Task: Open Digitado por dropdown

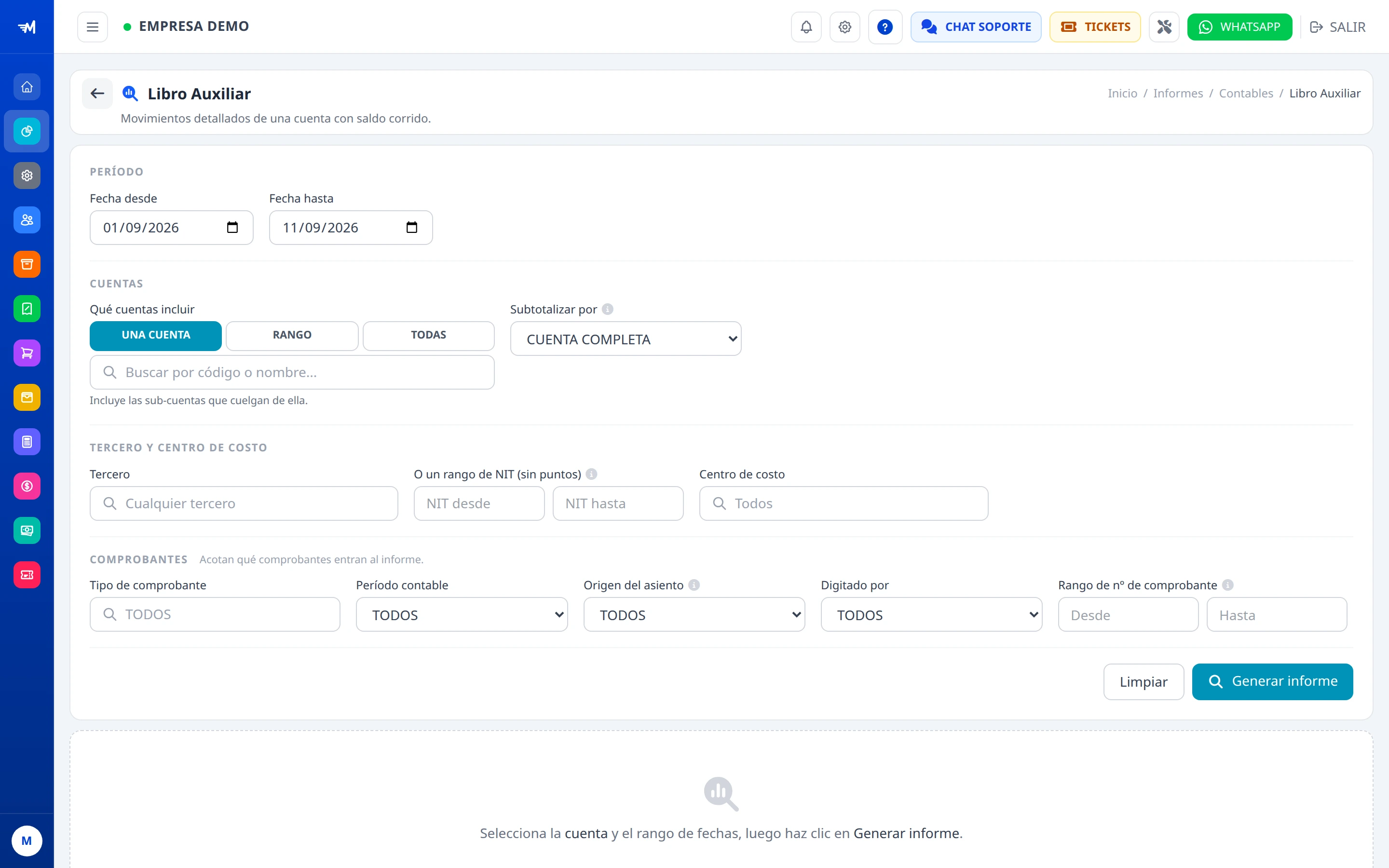Action: pyautogui.click(x=931, y=615)
